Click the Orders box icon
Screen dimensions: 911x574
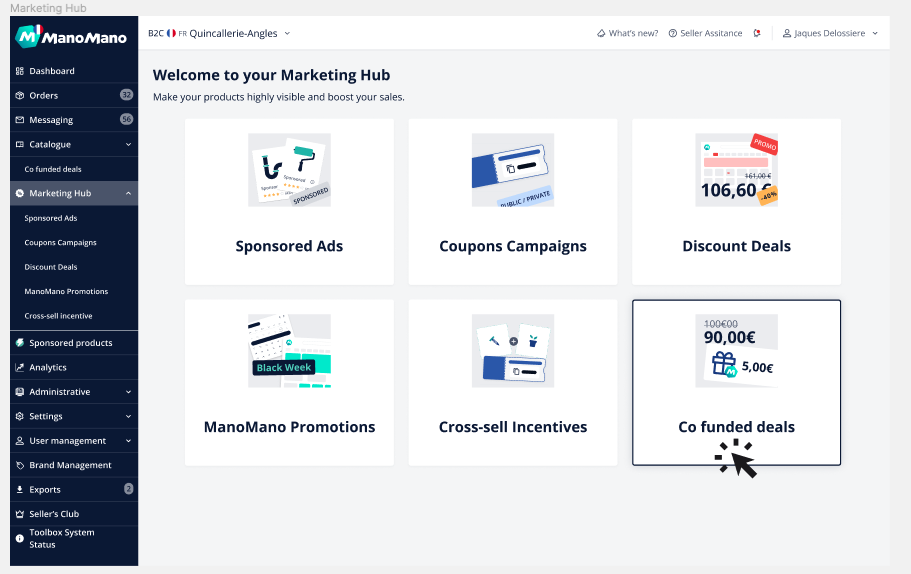20,95
